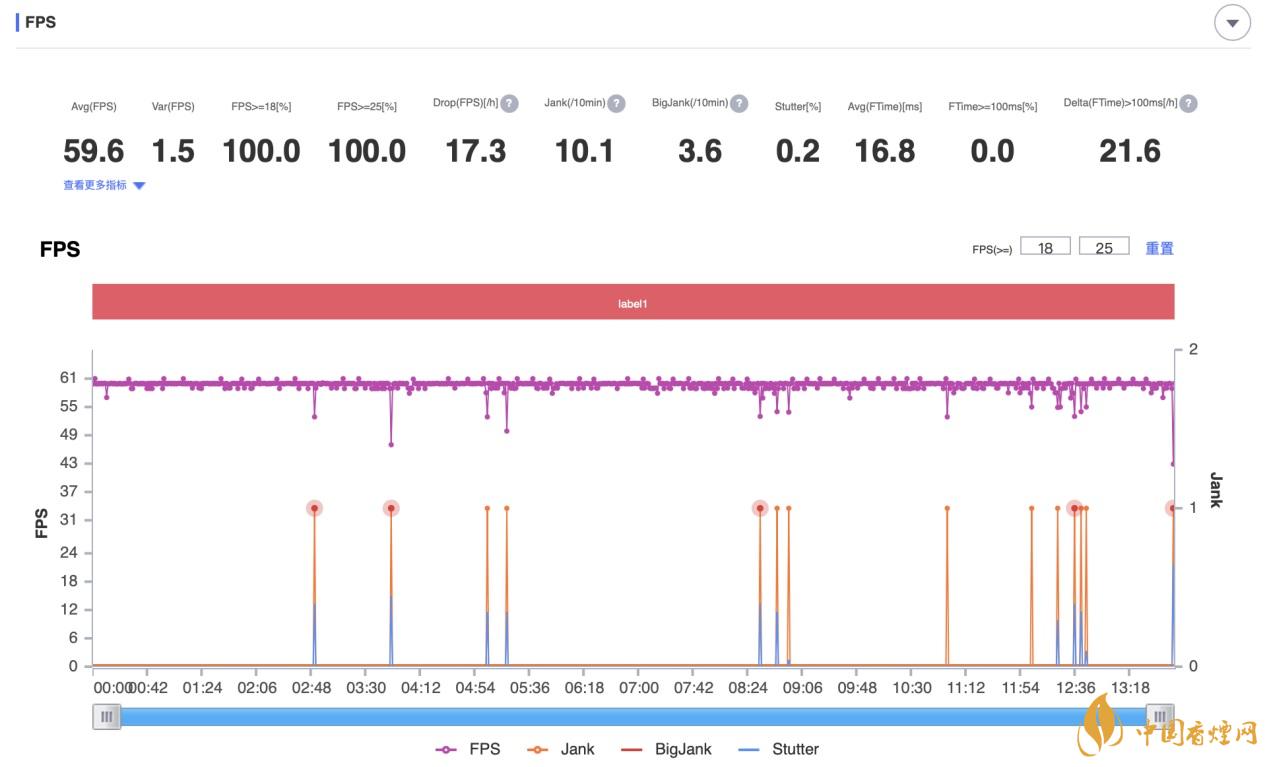Image resolution: width=1267 pixels, height=767 pixels.
Task: Click FPS threshold field showing 18
Action: [1045, 247]
